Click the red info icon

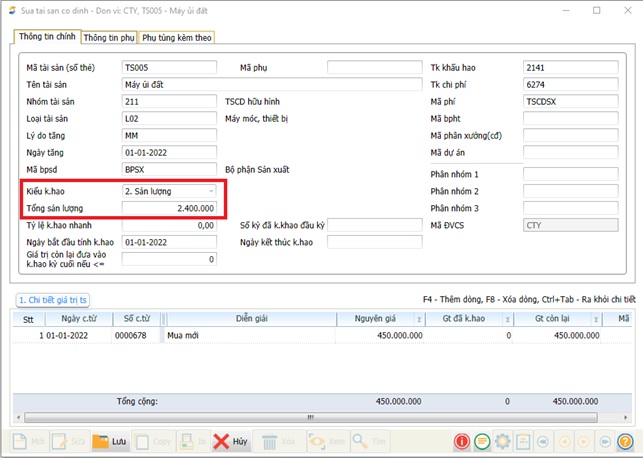(462, 441)
